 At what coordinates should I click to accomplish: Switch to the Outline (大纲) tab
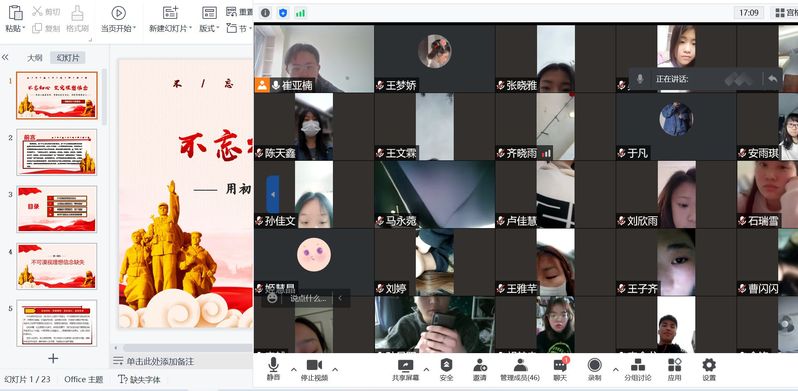35,58
